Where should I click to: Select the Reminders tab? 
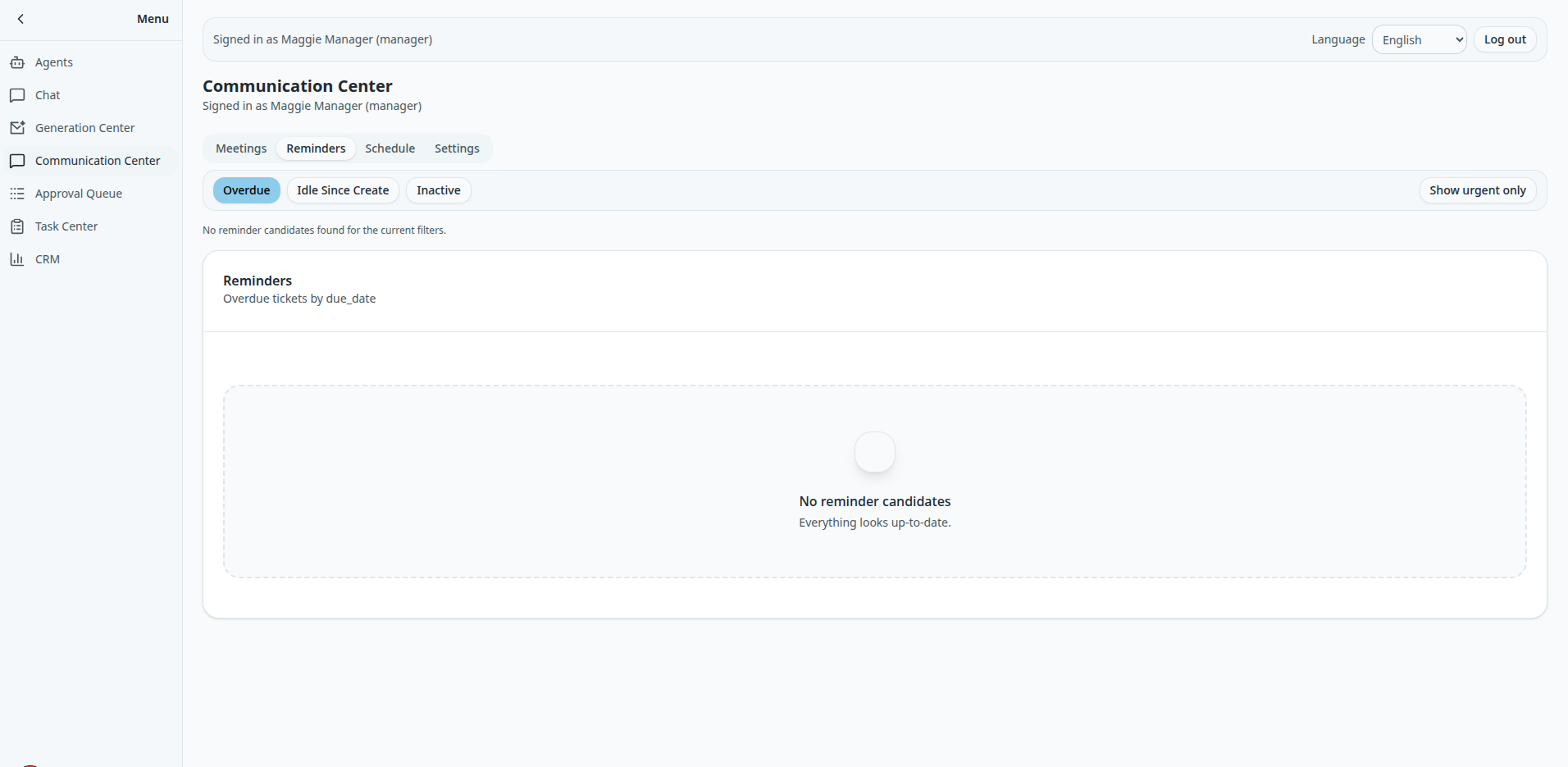point(316,148)
